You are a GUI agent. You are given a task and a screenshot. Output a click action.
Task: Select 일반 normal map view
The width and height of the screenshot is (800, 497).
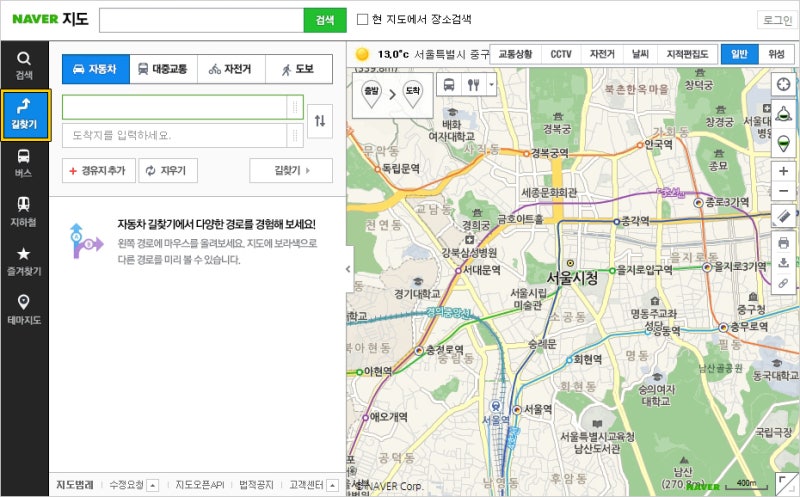739,54
